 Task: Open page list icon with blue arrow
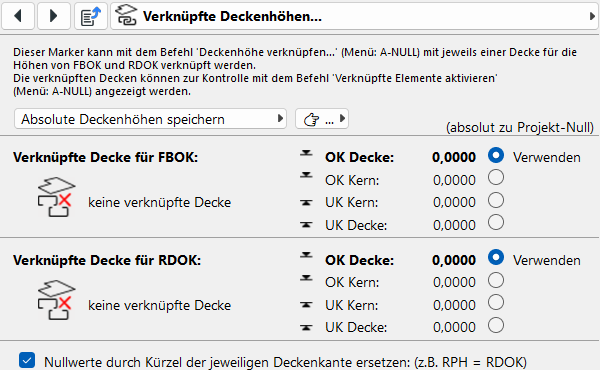(x=91, y=16)
